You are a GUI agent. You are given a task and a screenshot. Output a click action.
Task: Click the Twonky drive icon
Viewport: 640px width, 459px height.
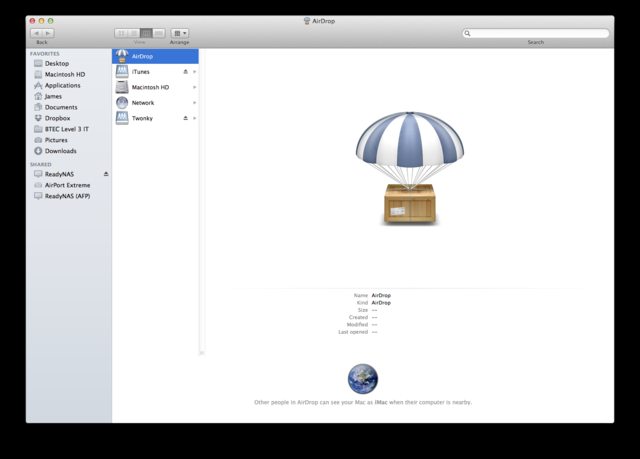coord(122,118)
